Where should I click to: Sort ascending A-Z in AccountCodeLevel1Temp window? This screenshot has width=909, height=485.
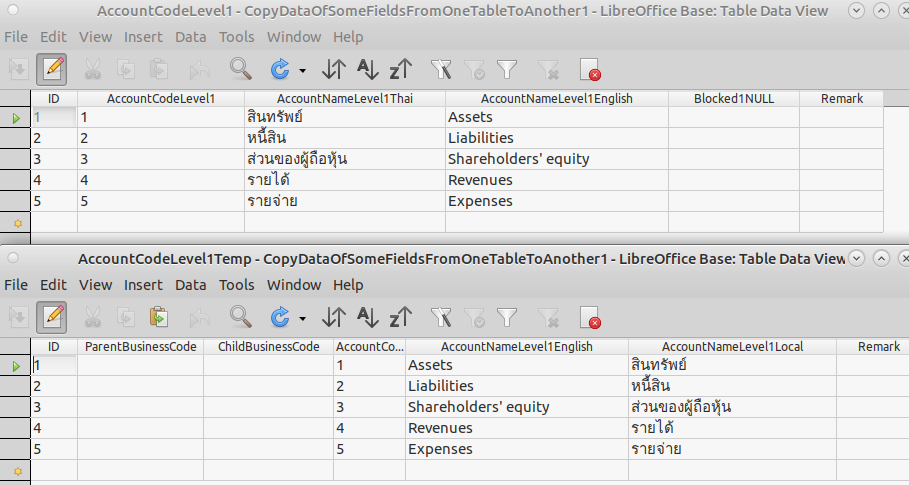(x=368, y=318)
